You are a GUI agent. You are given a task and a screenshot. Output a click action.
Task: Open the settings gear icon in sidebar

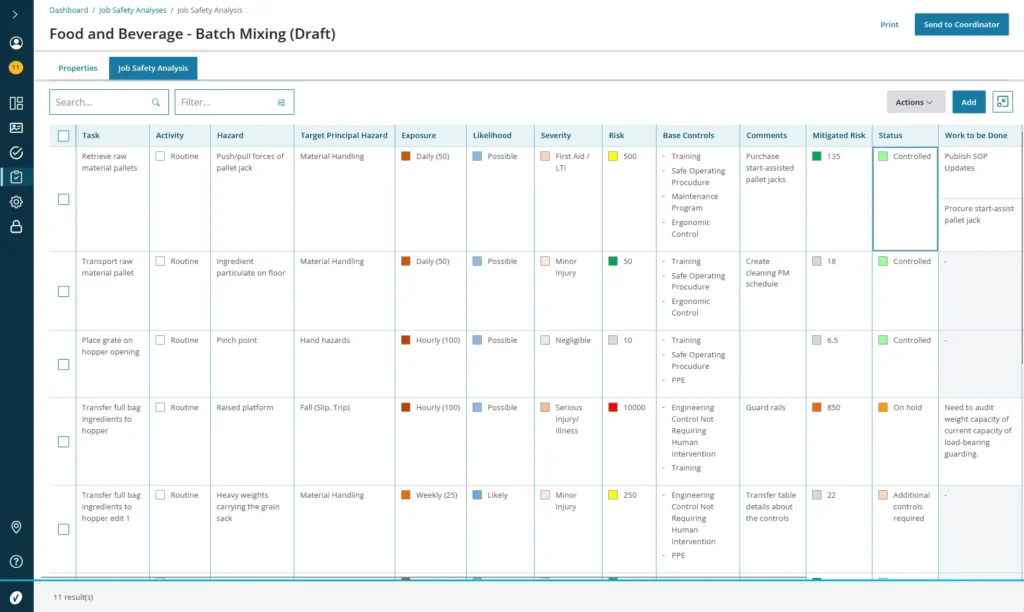coord(16,202)
